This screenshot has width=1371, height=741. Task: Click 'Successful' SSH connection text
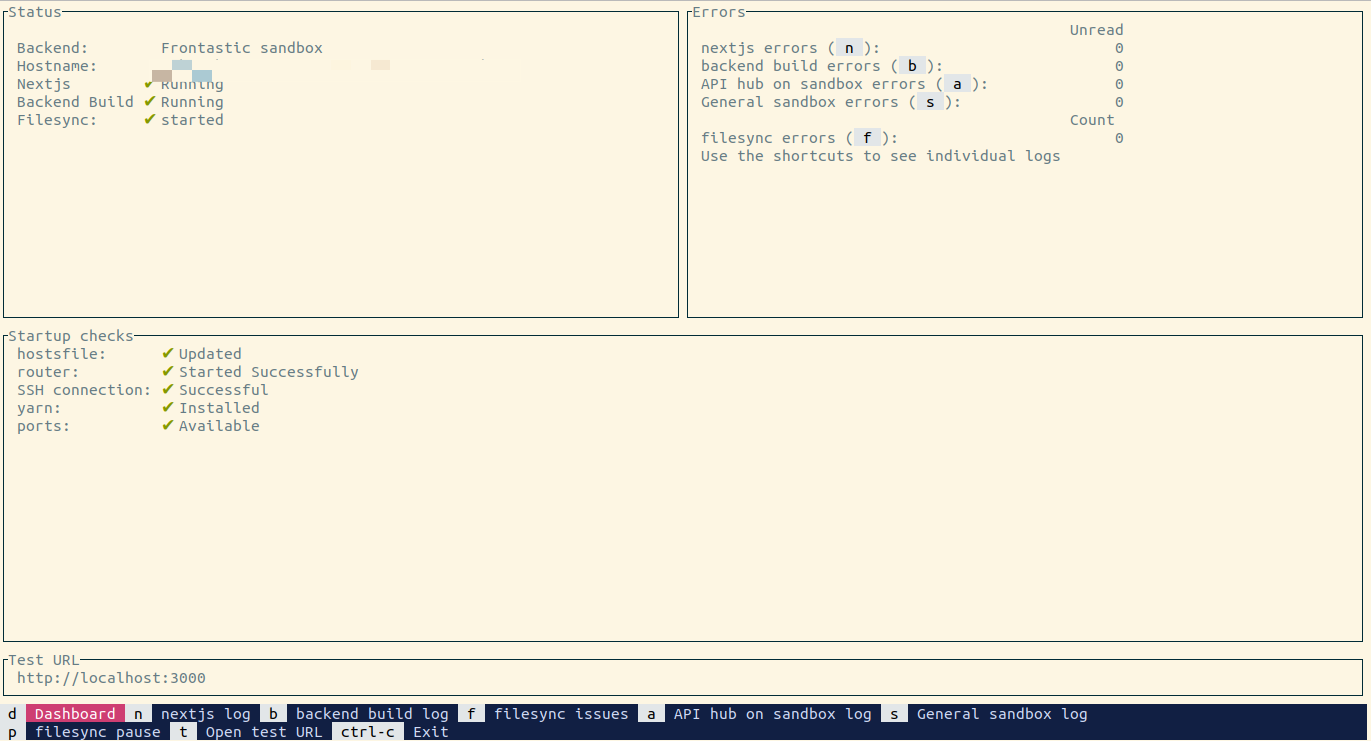click(224, 390)
